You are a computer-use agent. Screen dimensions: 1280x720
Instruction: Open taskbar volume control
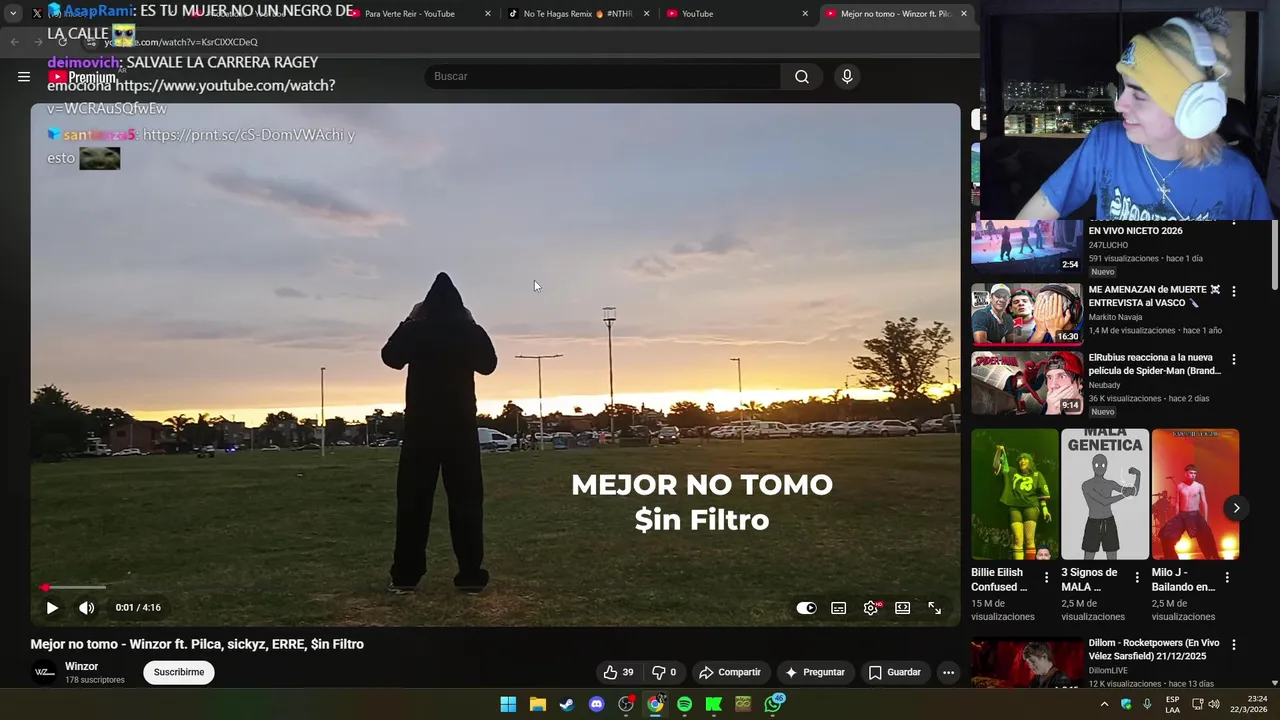1214,704
